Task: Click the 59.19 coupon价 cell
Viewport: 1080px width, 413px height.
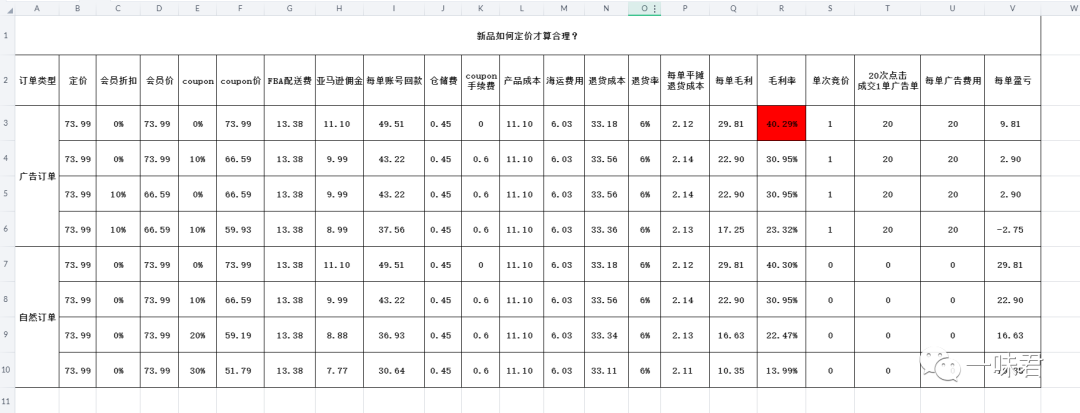Action: [240, 335]
